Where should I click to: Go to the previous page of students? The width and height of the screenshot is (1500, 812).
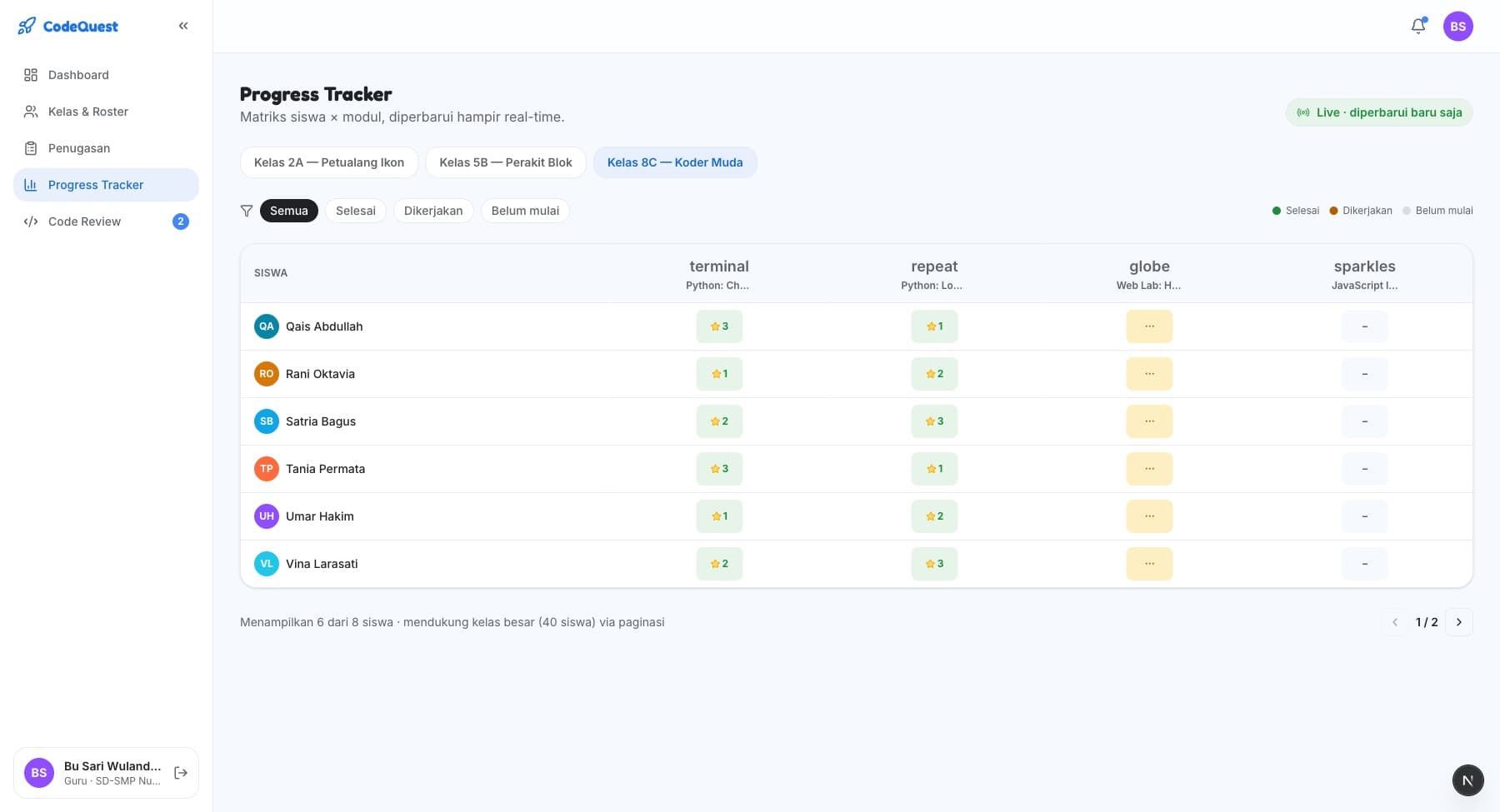(x=1395, y=622)
